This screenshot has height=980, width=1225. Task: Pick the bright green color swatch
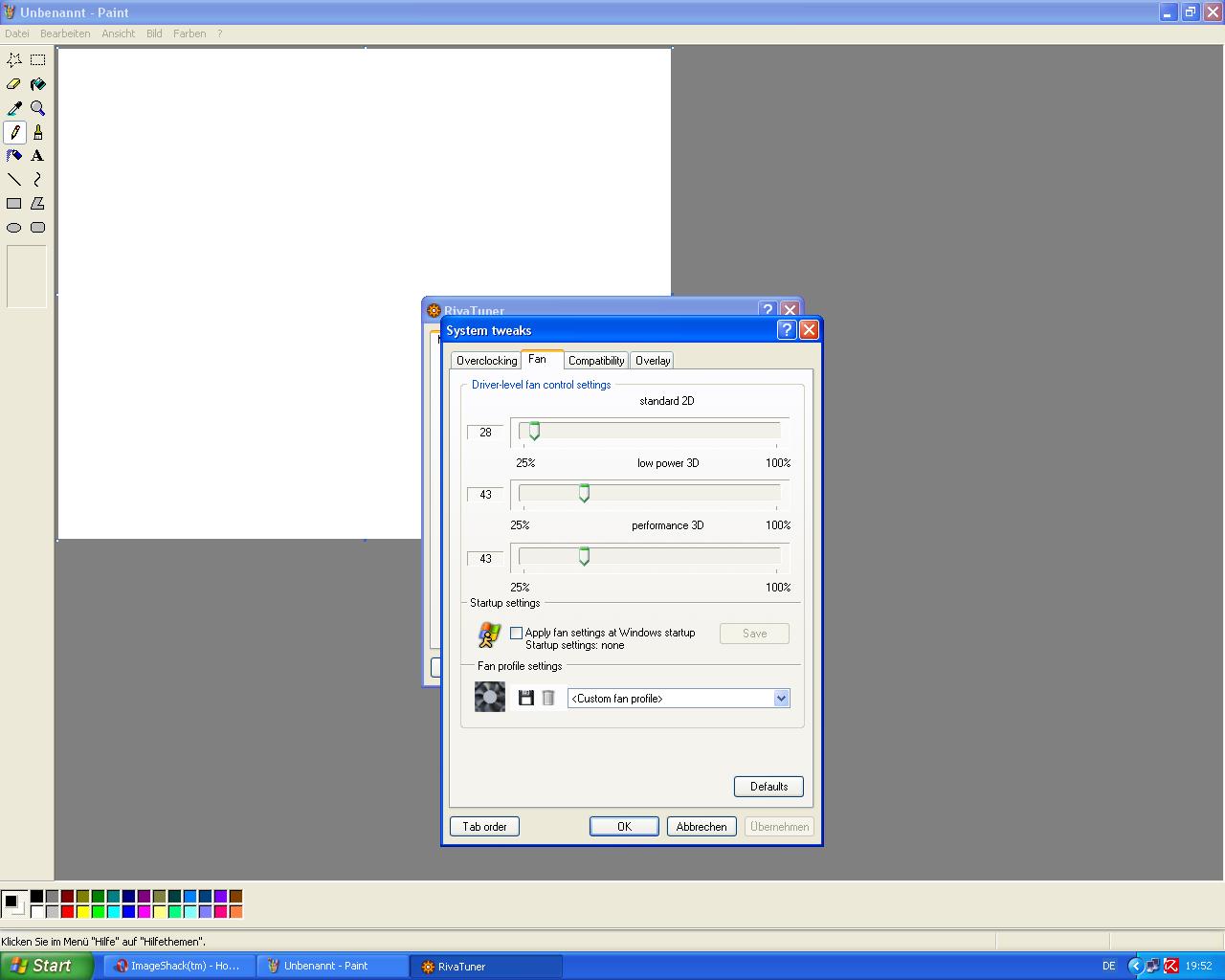click(98, 912)
